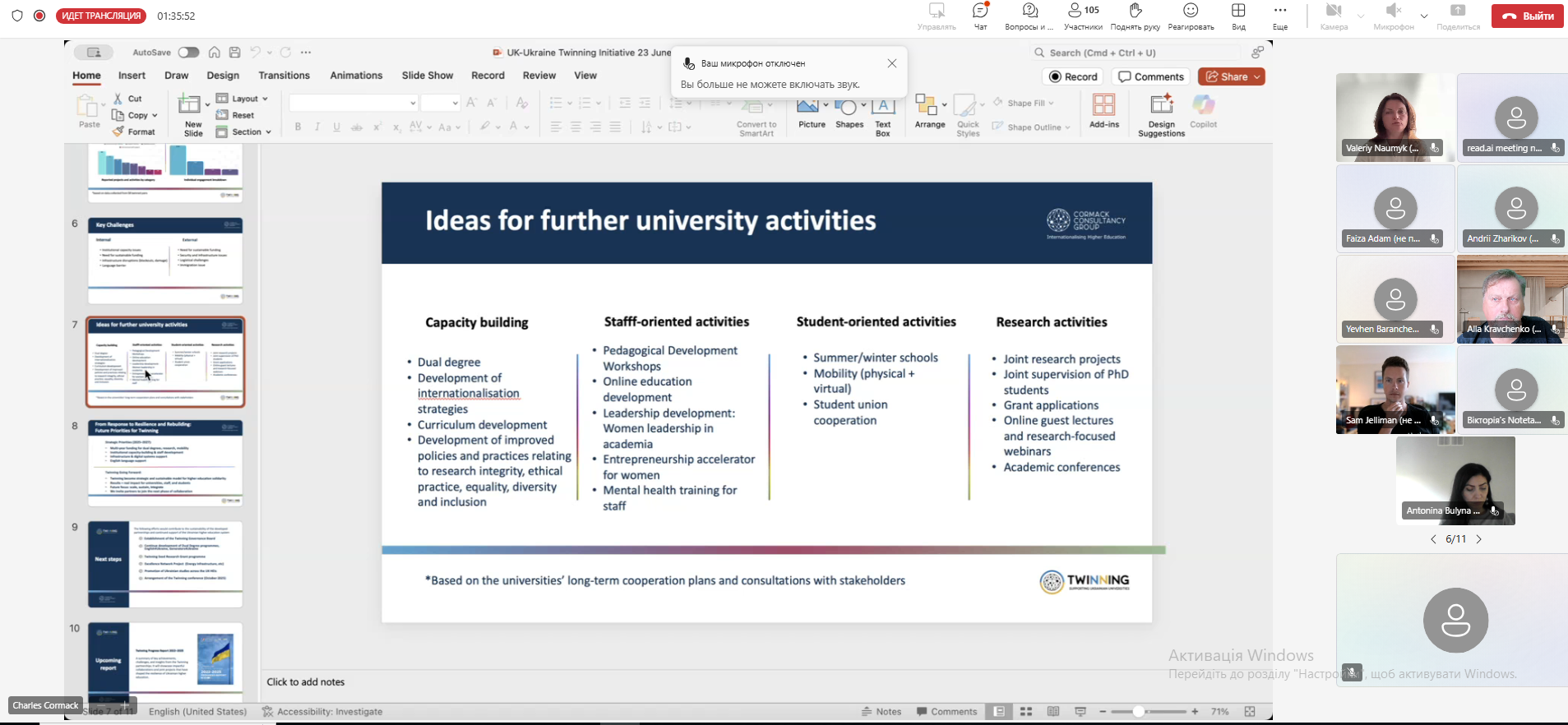Toggle bold formatting
1568x725 pixels.
pos(298,127)
